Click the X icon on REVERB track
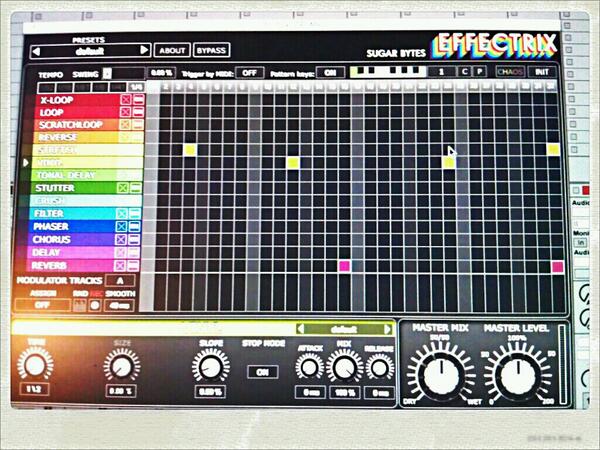Viewport: 600px width, 450px height. click(120, 266)
